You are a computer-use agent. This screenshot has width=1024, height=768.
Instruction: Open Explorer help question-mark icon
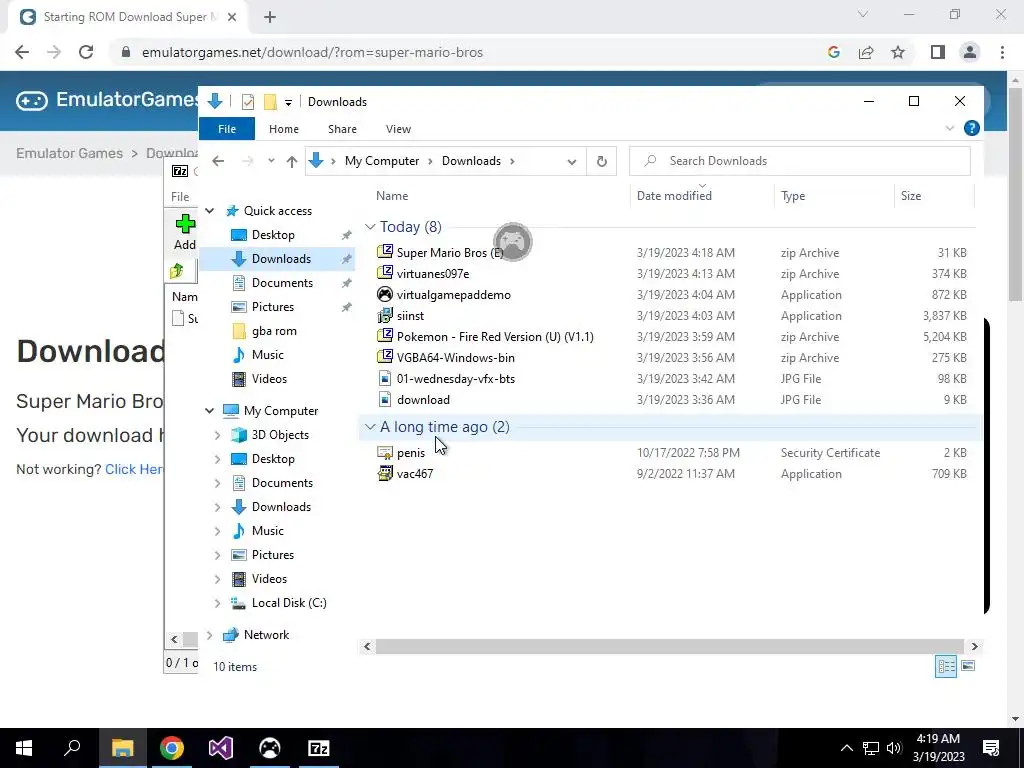pos(972,128)
